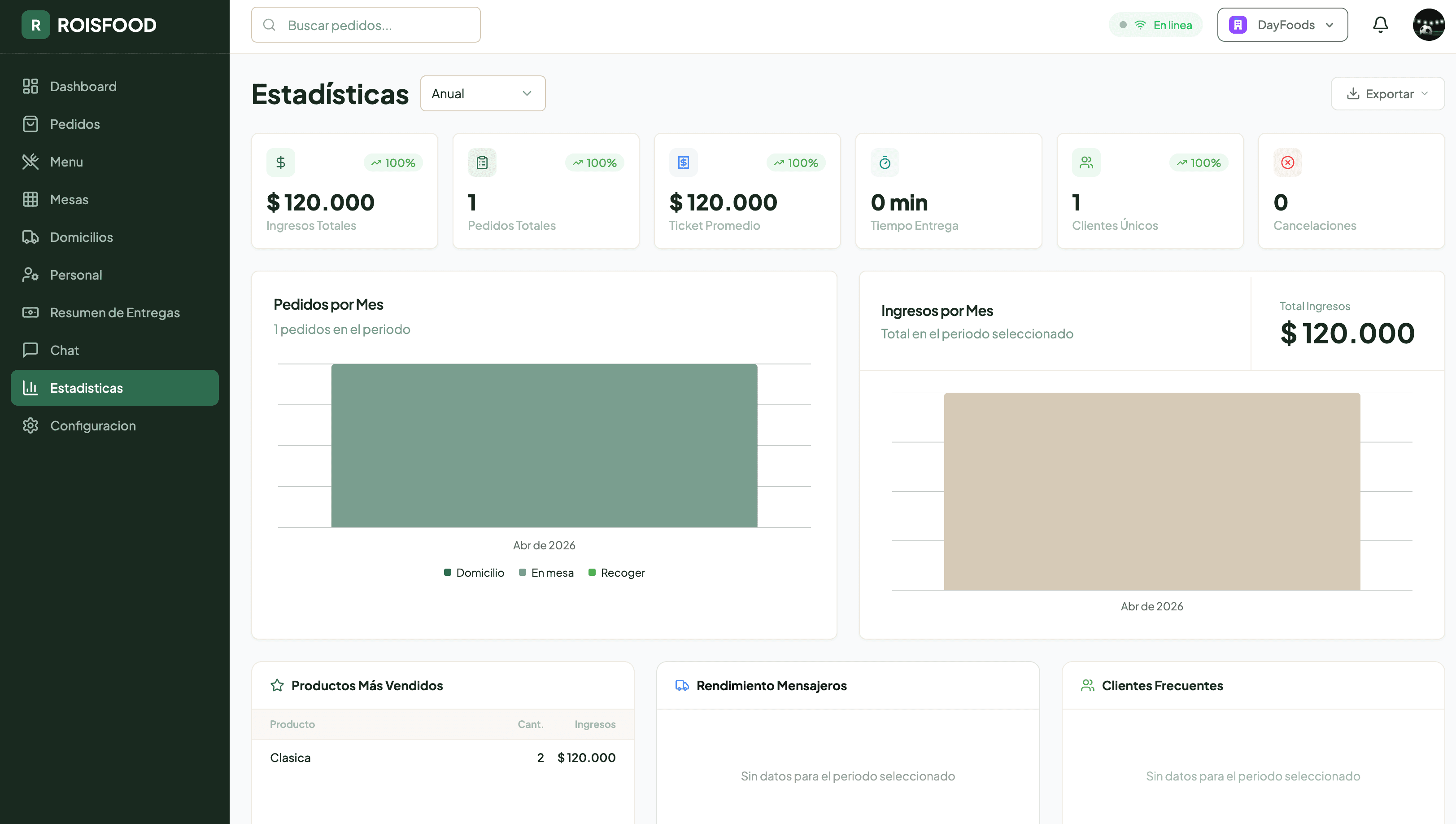Click the purple DayFoods building icon
Viewport: 1456px width, 824px height.
pyautogui.click(x=1238, y=25)
